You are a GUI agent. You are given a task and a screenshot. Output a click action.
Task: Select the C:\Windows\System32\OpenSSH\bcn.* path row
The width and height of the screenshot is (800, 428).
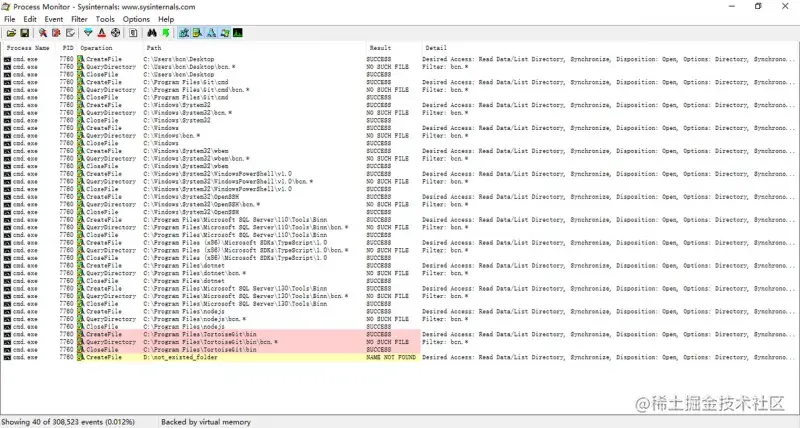399,205
